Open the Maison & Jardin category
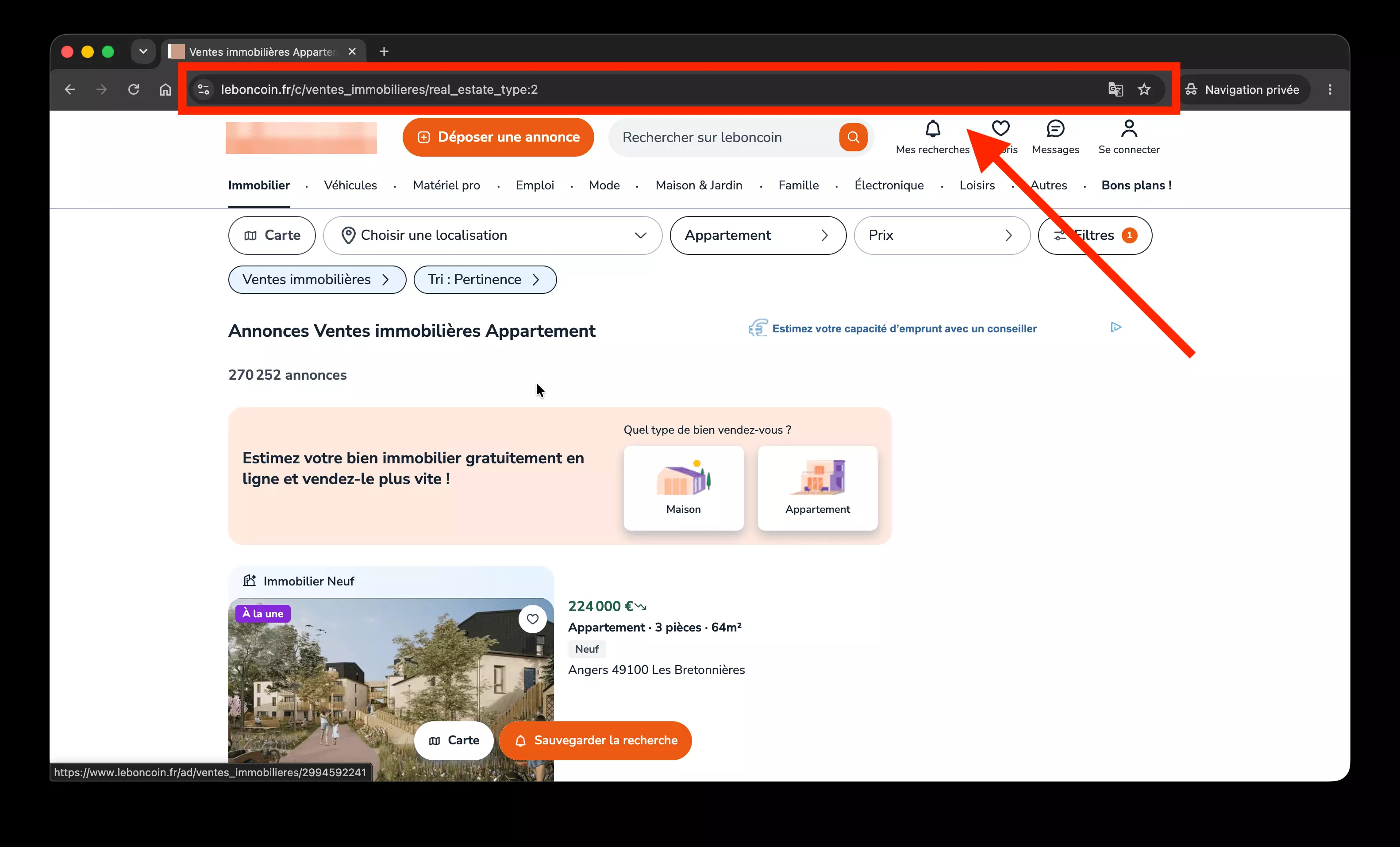Screen dimensions: 1400x847 pyautogui.click(x=699, y=185)
